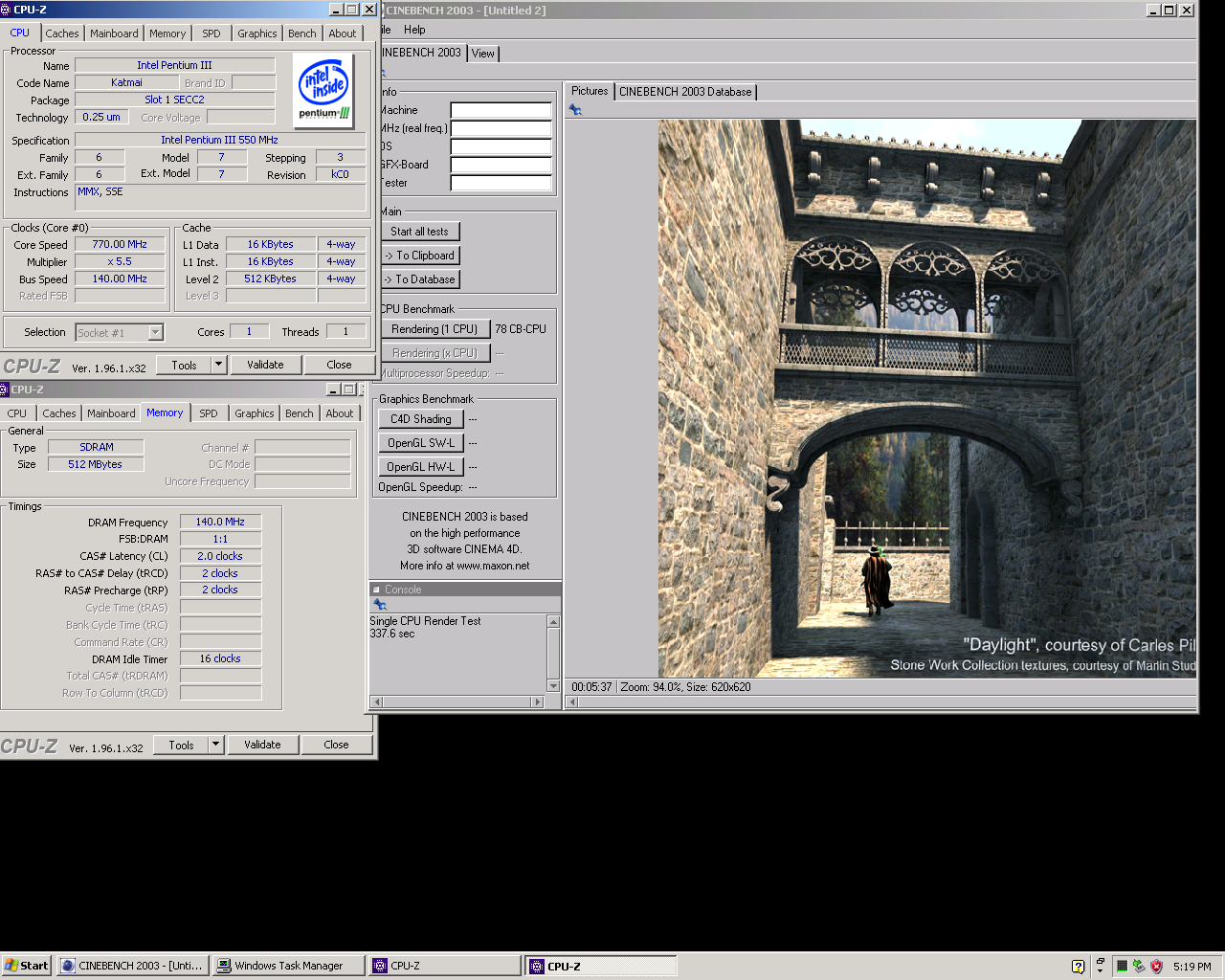Open the Socket #1 selection dropdown

155,332
